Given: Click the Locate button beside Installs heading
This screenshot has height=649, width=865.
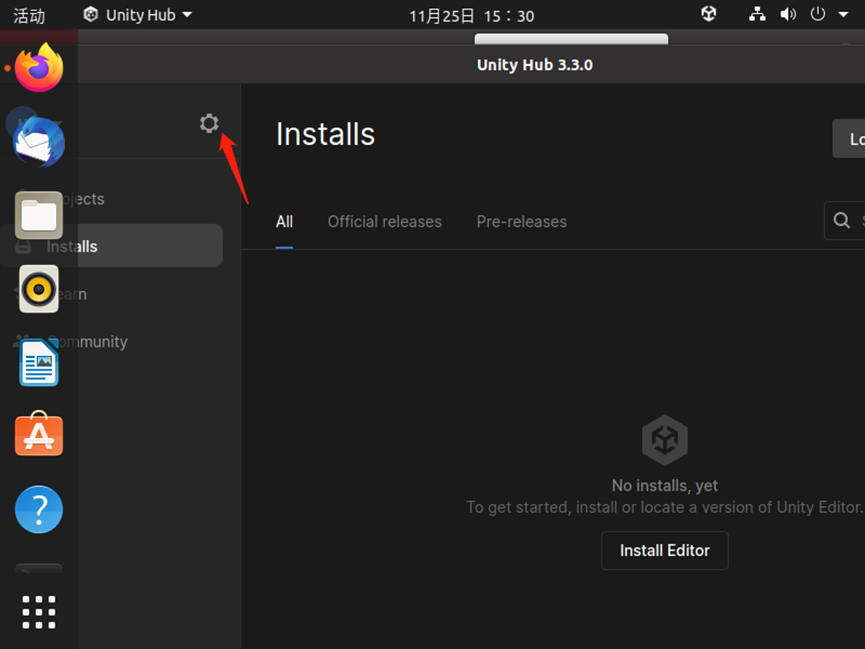Looking at the screenshot, I should click(x=849, y=139).
